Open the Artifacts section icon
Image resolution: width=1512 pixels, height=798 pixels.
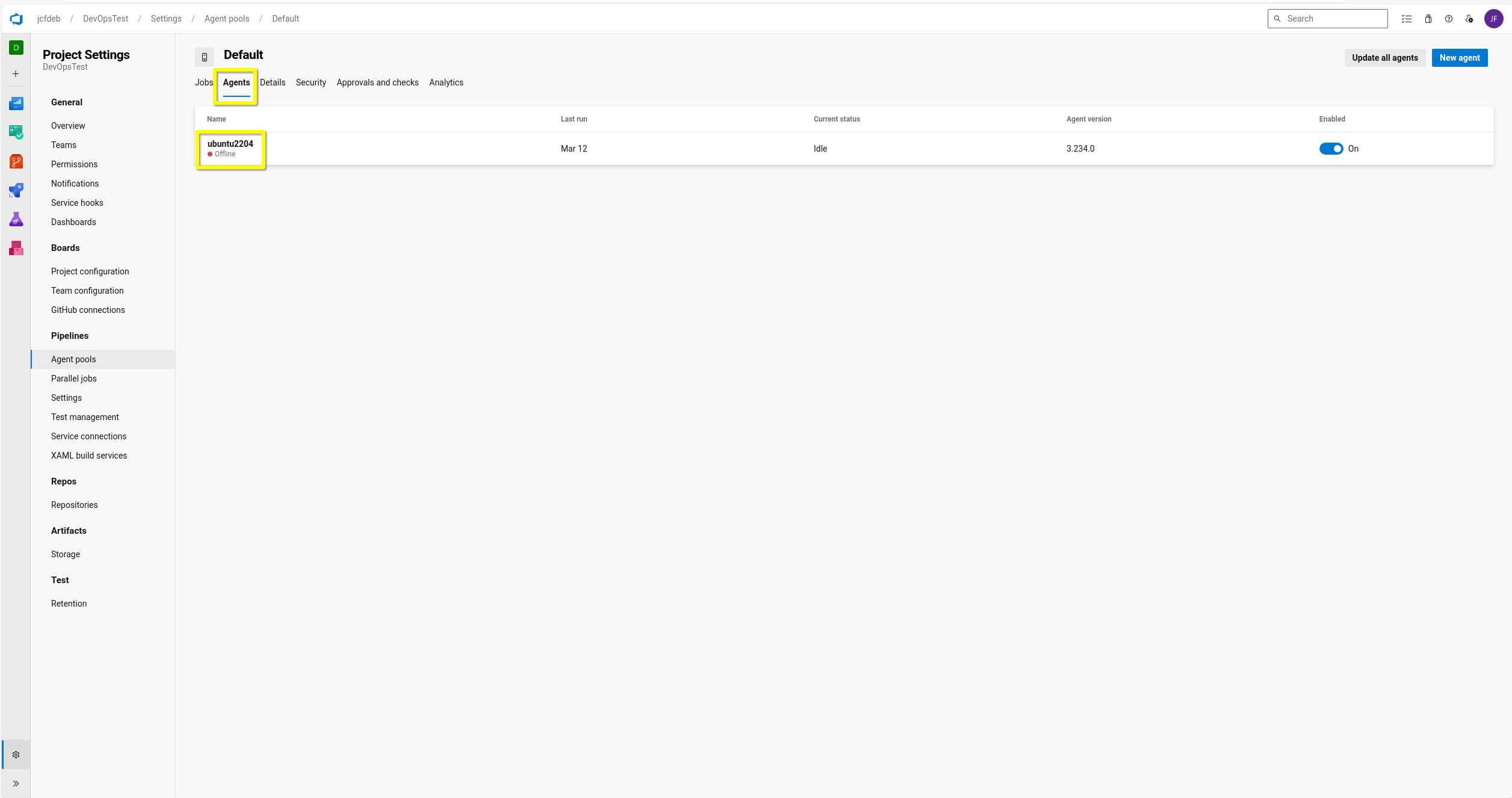click(16, 248)
